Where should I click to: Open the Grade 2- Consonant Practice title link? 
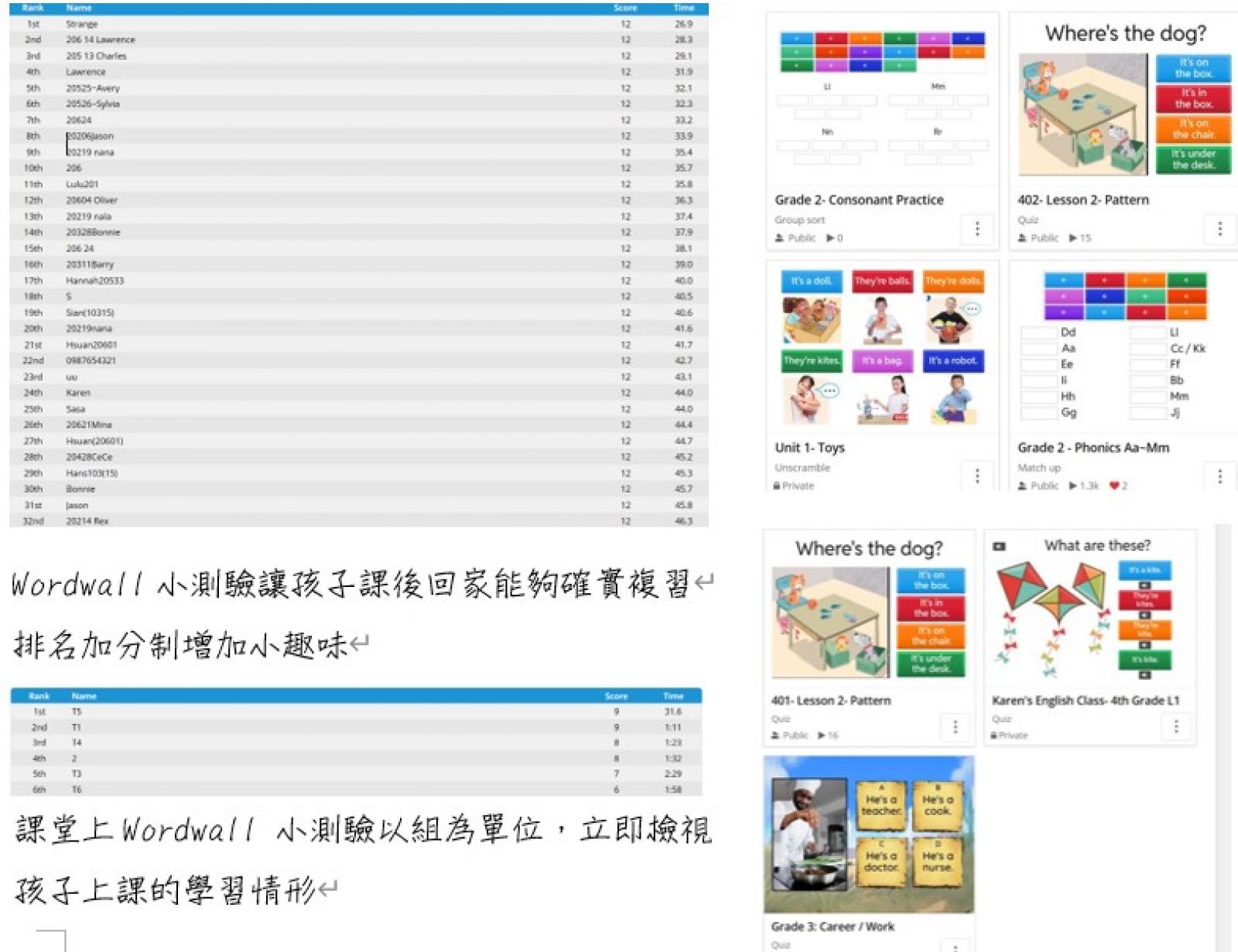[859, 200]
